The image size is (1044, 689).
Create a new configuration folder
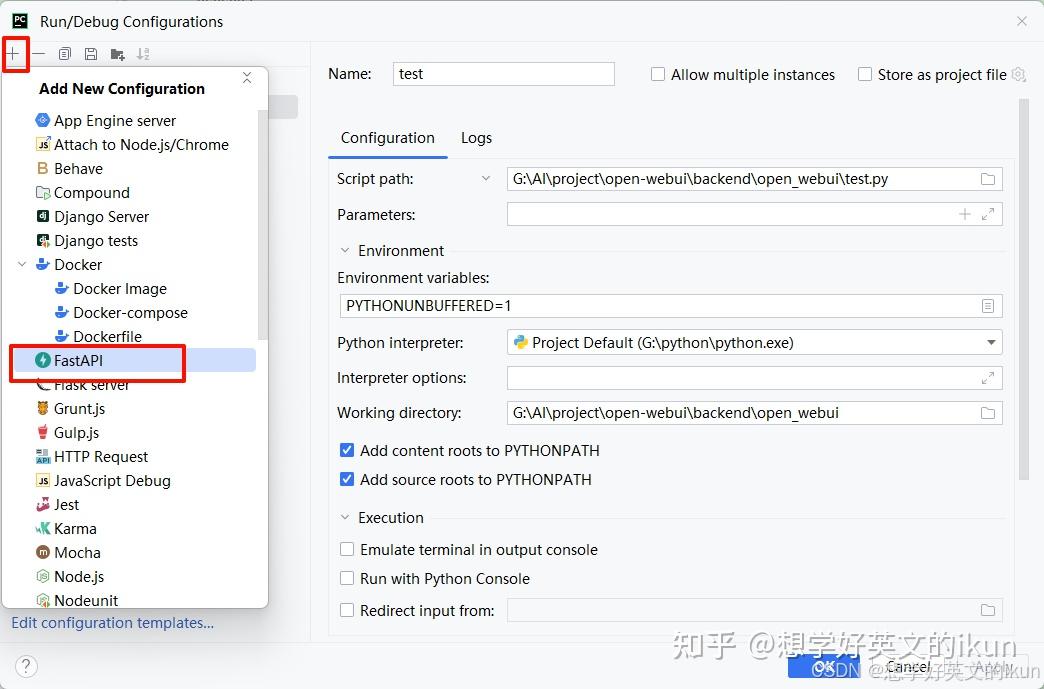point(117,53)
